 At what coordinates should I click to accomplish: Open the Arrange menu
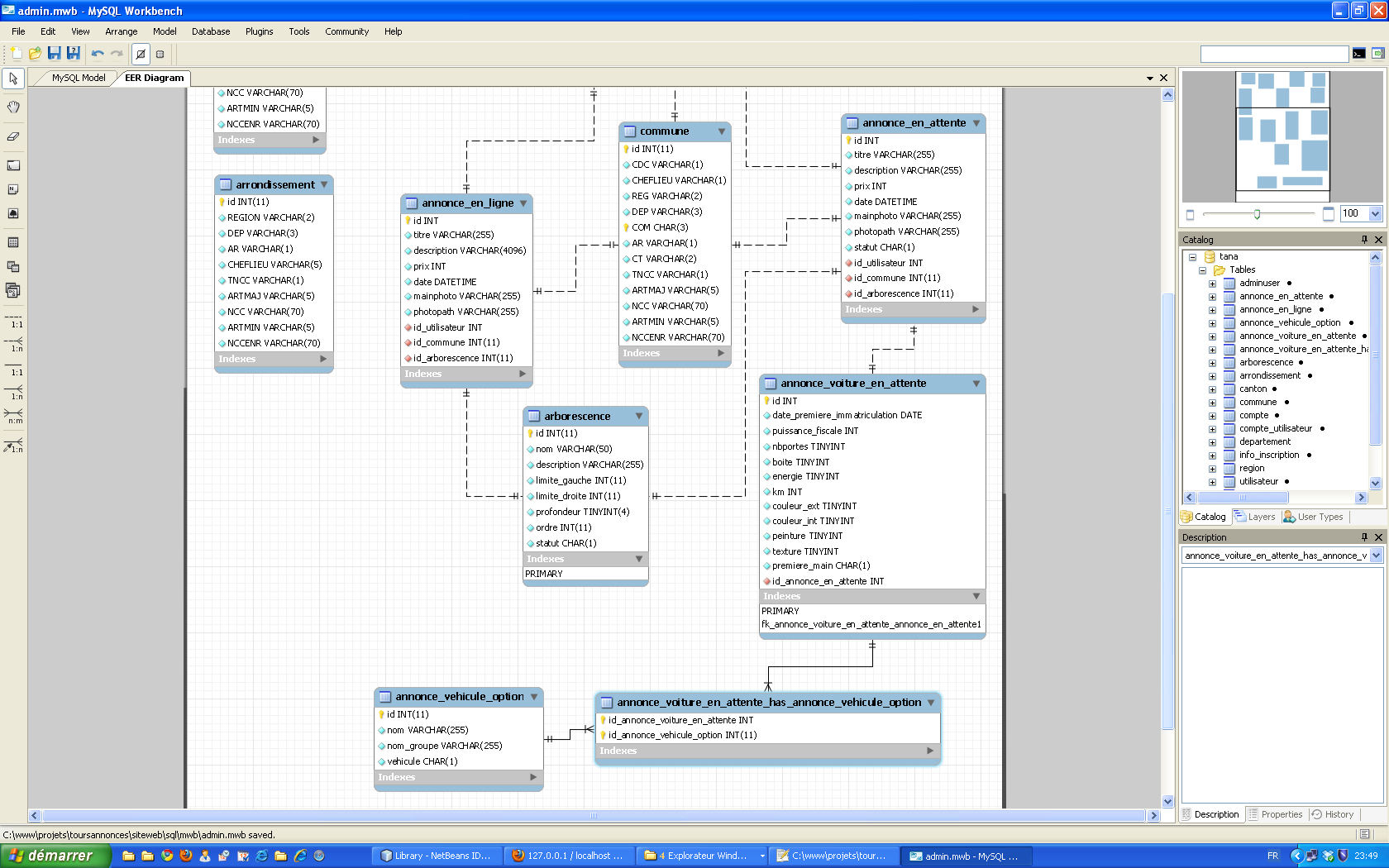click(x=122, y=31)
